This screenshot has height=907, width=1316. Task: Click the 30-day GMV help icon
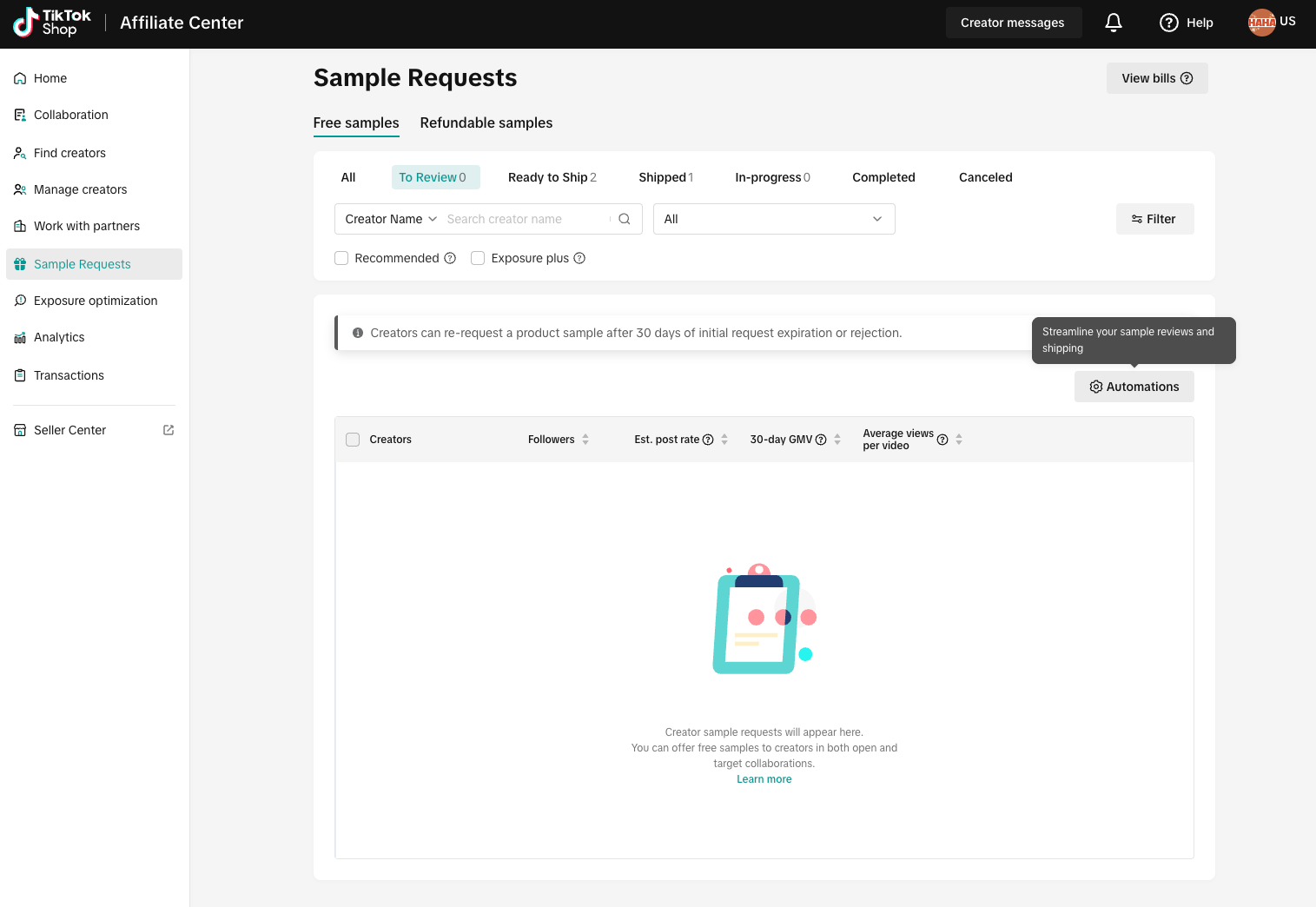click(821, 440)
